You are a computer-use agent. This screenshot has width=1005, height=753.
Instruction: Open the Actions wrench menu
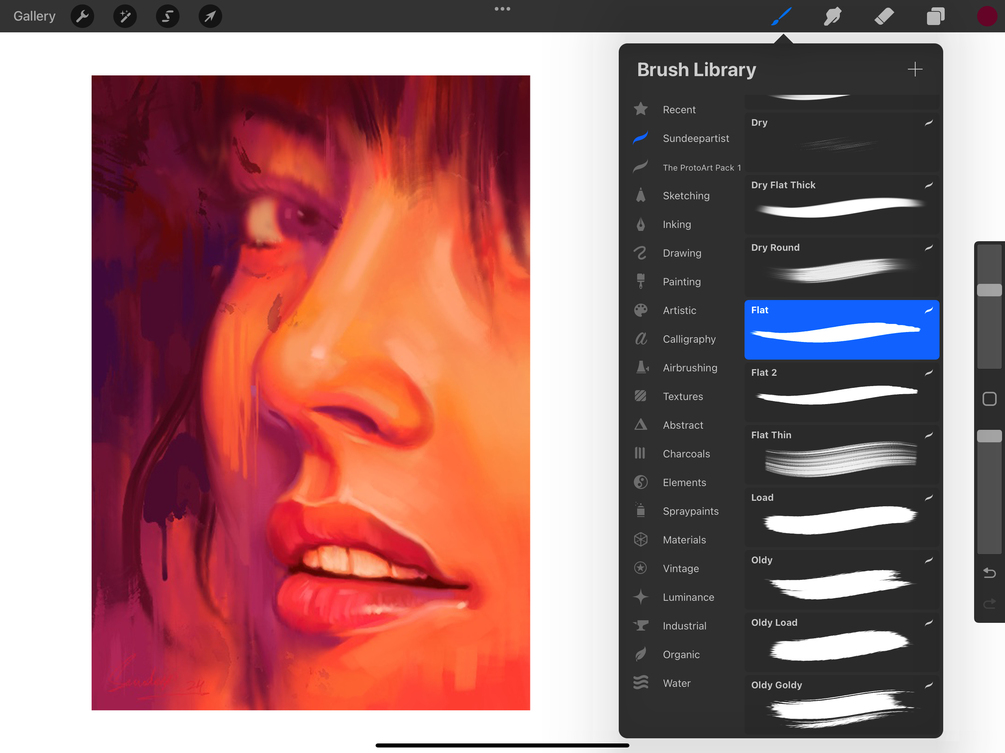(x=82, y=16)
